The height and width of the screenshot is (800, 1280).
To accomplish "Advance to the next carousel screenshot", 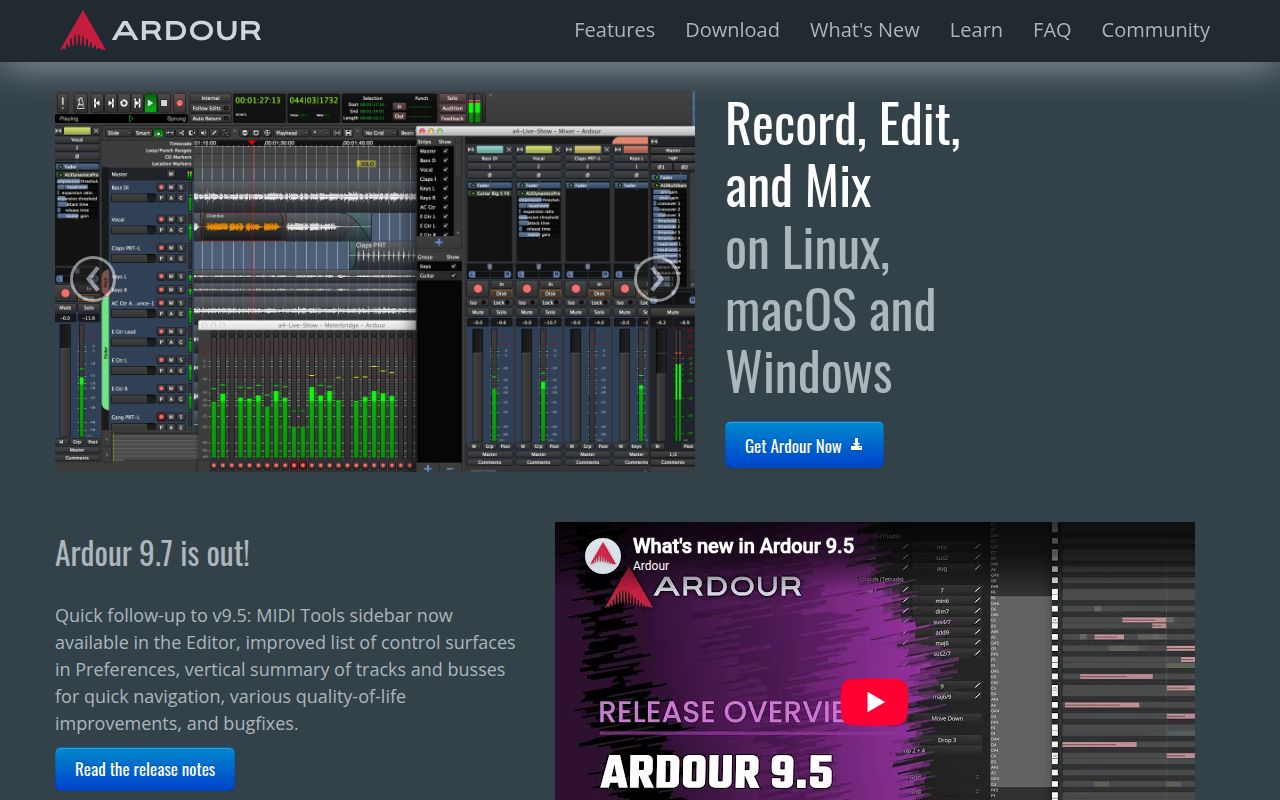I will pos(657,279).
